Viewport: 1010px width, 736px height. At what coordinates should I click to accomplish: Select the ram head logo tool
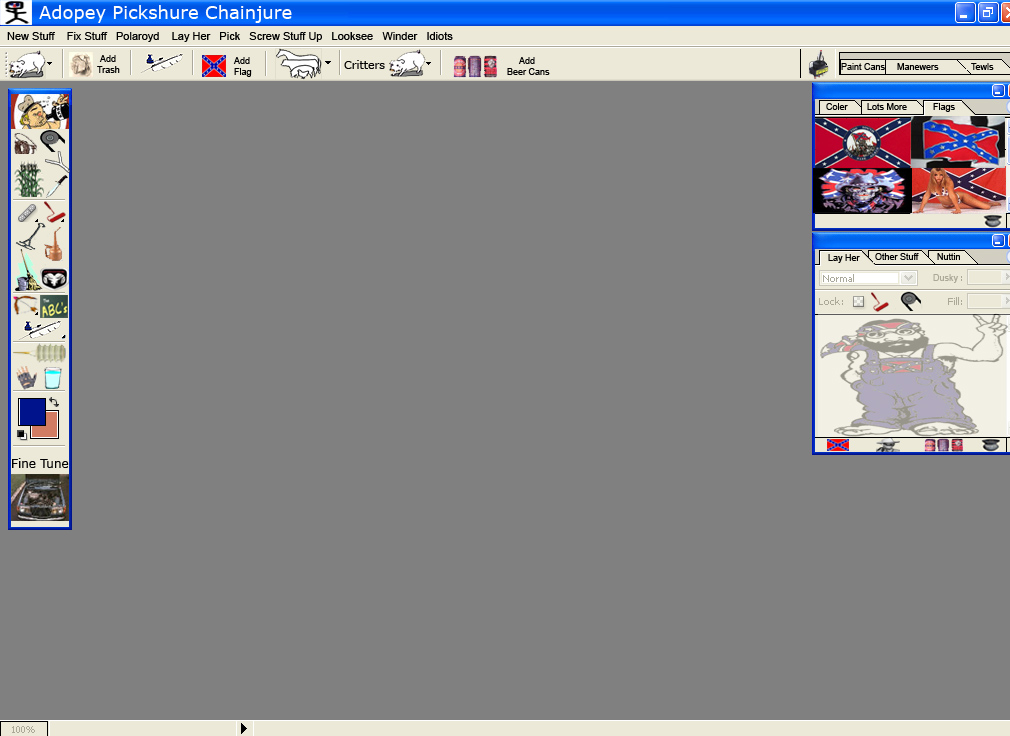54,279
